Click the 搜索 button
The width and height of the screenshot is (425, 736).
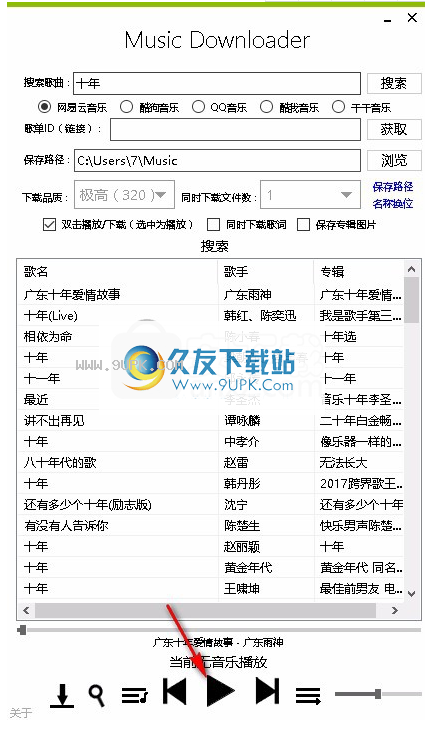(394, 84)
